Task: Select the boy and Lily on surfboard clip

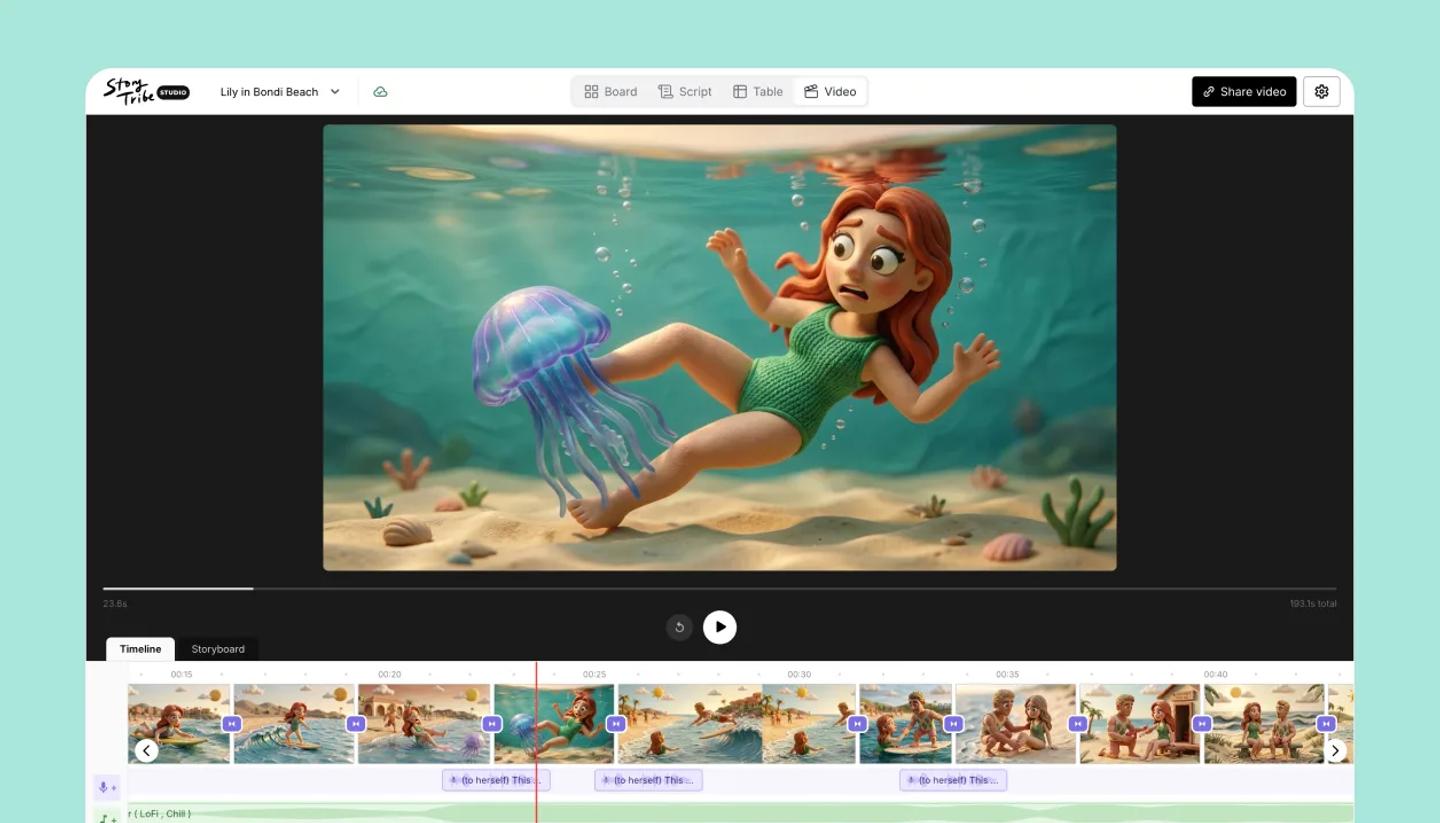Action: [x=905, y=723]
